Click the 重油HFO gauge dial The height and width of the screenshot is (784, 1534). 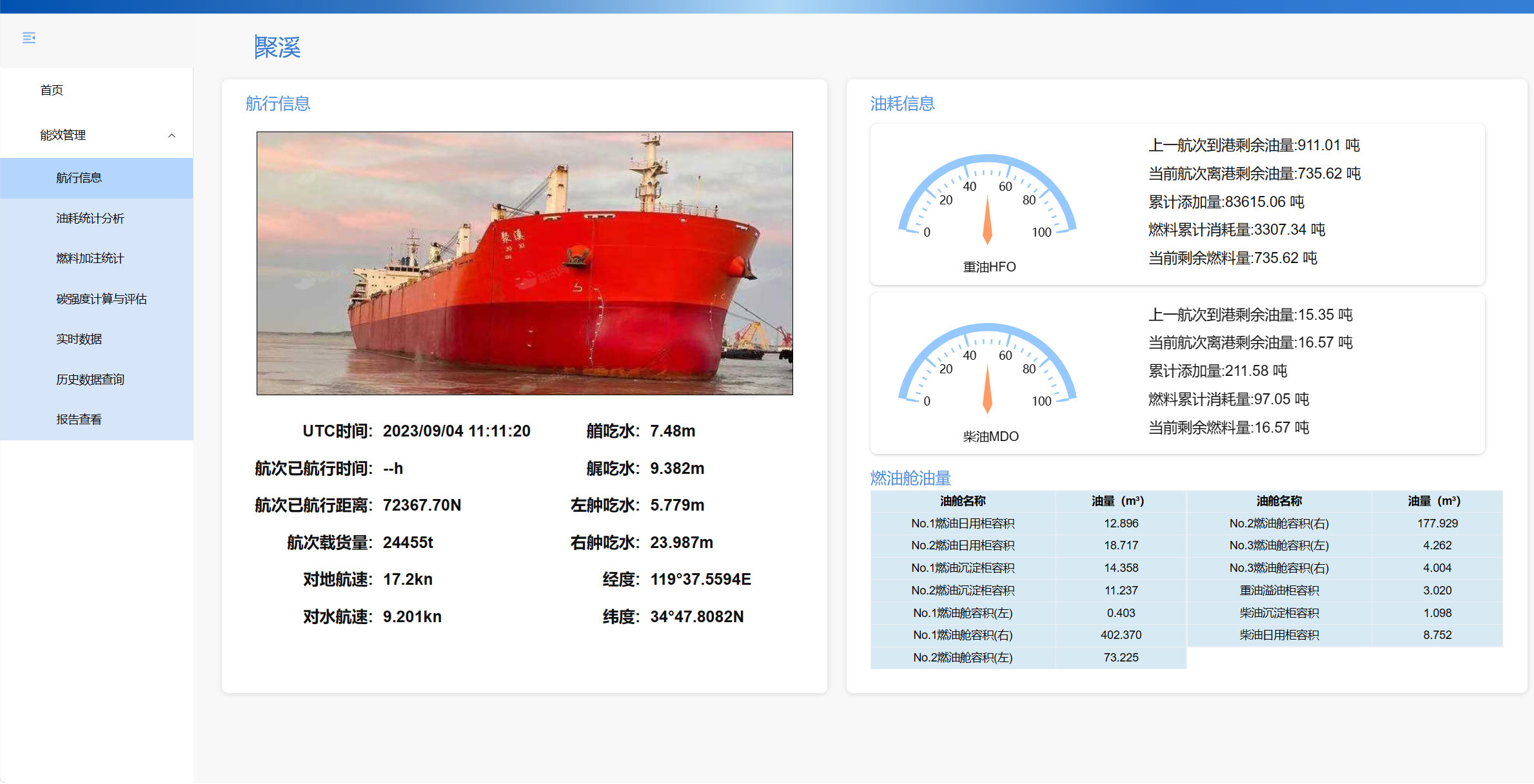(x=987, y=203)
